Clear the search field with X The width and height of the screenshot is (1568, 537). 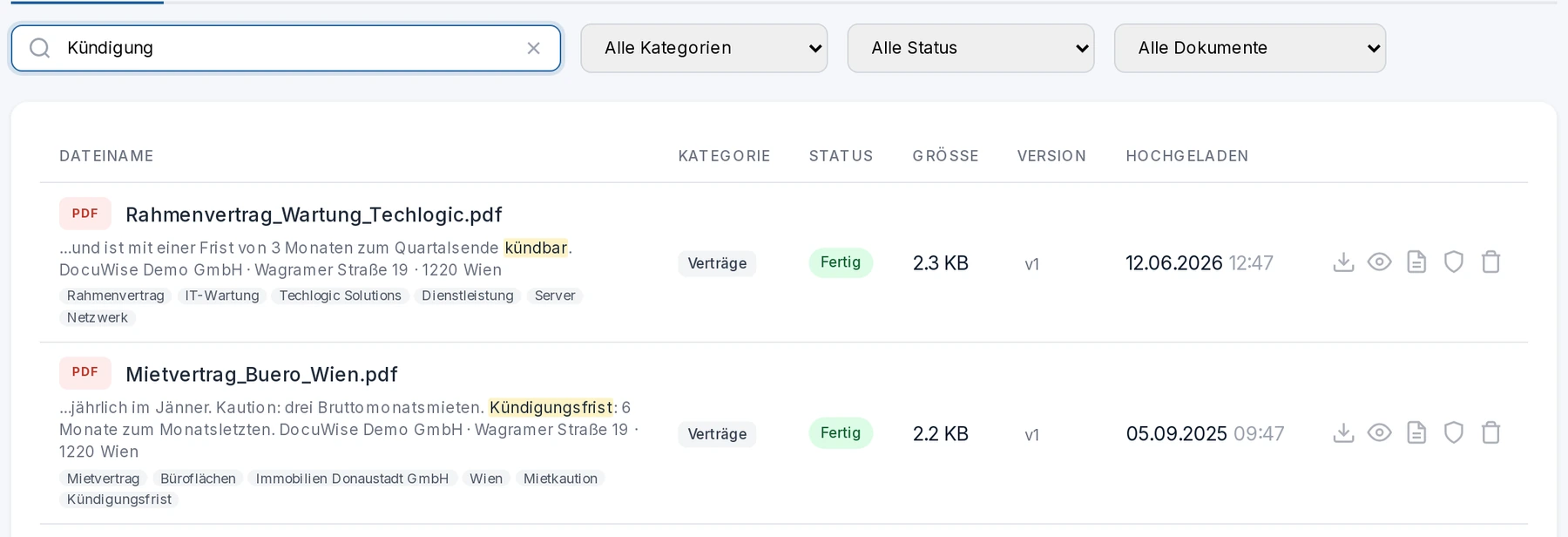pyautogui.click(x=534, y=48)
